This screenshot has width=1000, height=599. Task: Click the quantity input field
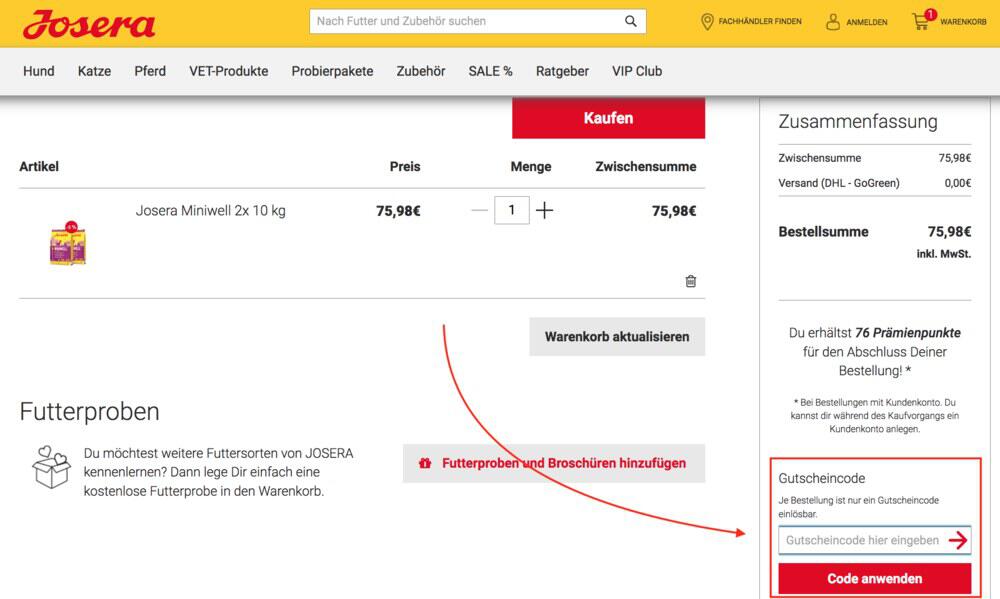511,210
